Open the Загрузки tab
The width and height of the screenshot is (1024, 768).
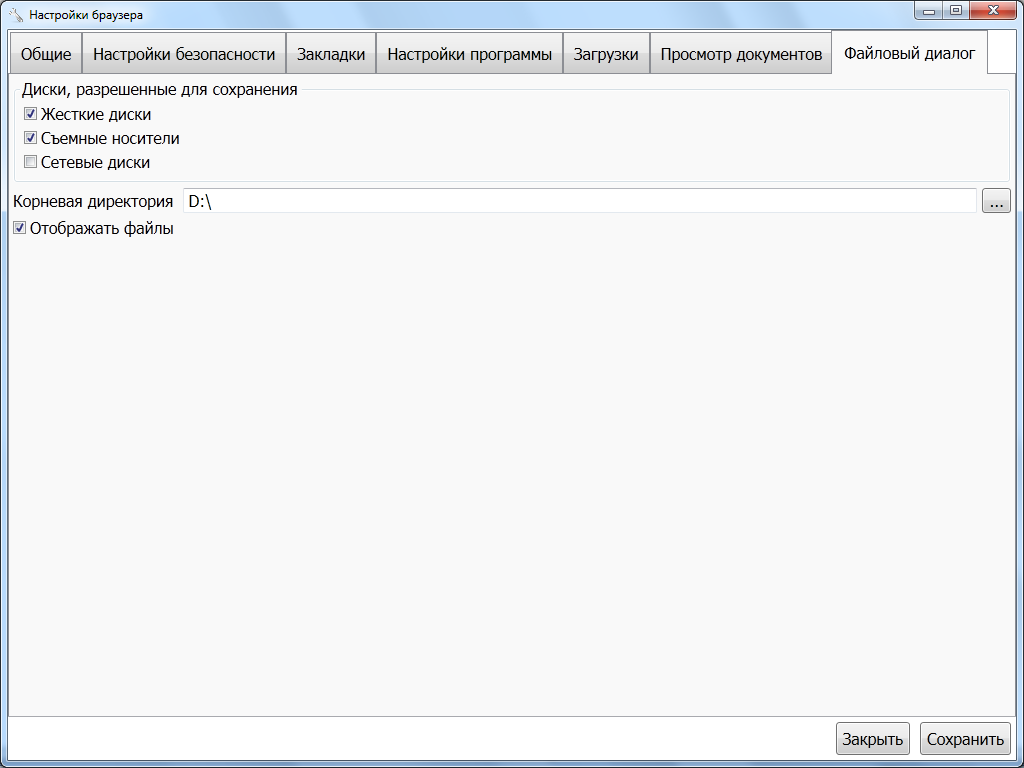click(x=606, y=55)
